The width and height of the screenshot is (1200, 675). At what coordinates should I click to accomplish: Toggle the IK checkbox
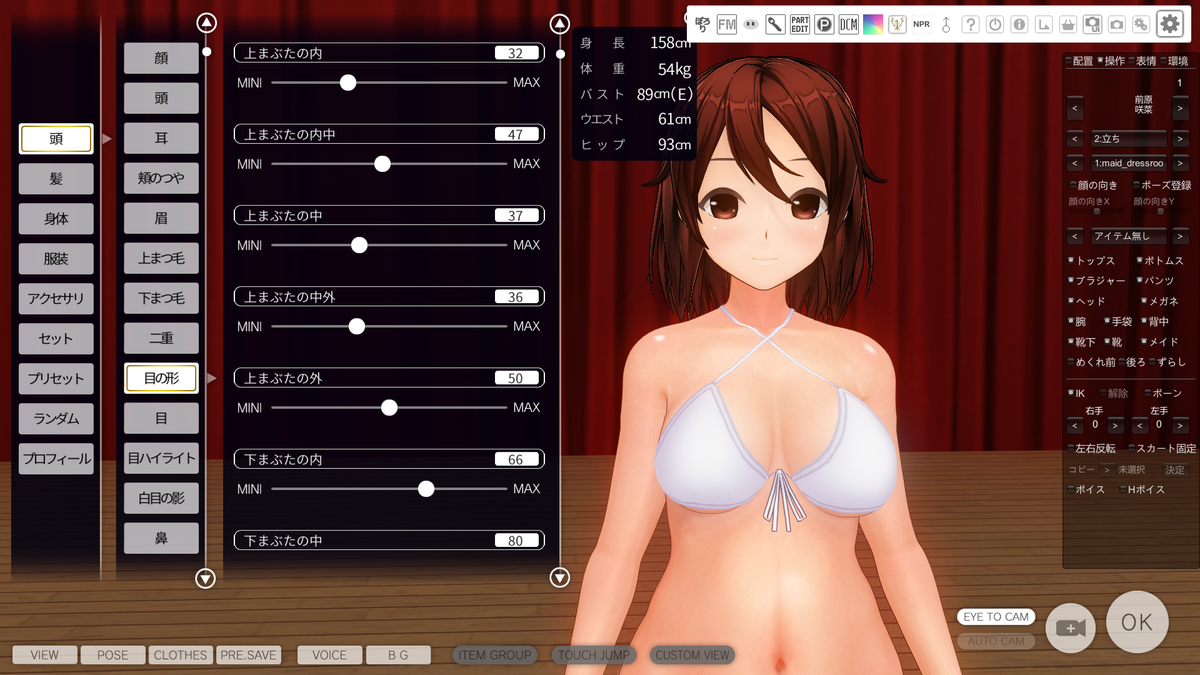(1071, 393)
